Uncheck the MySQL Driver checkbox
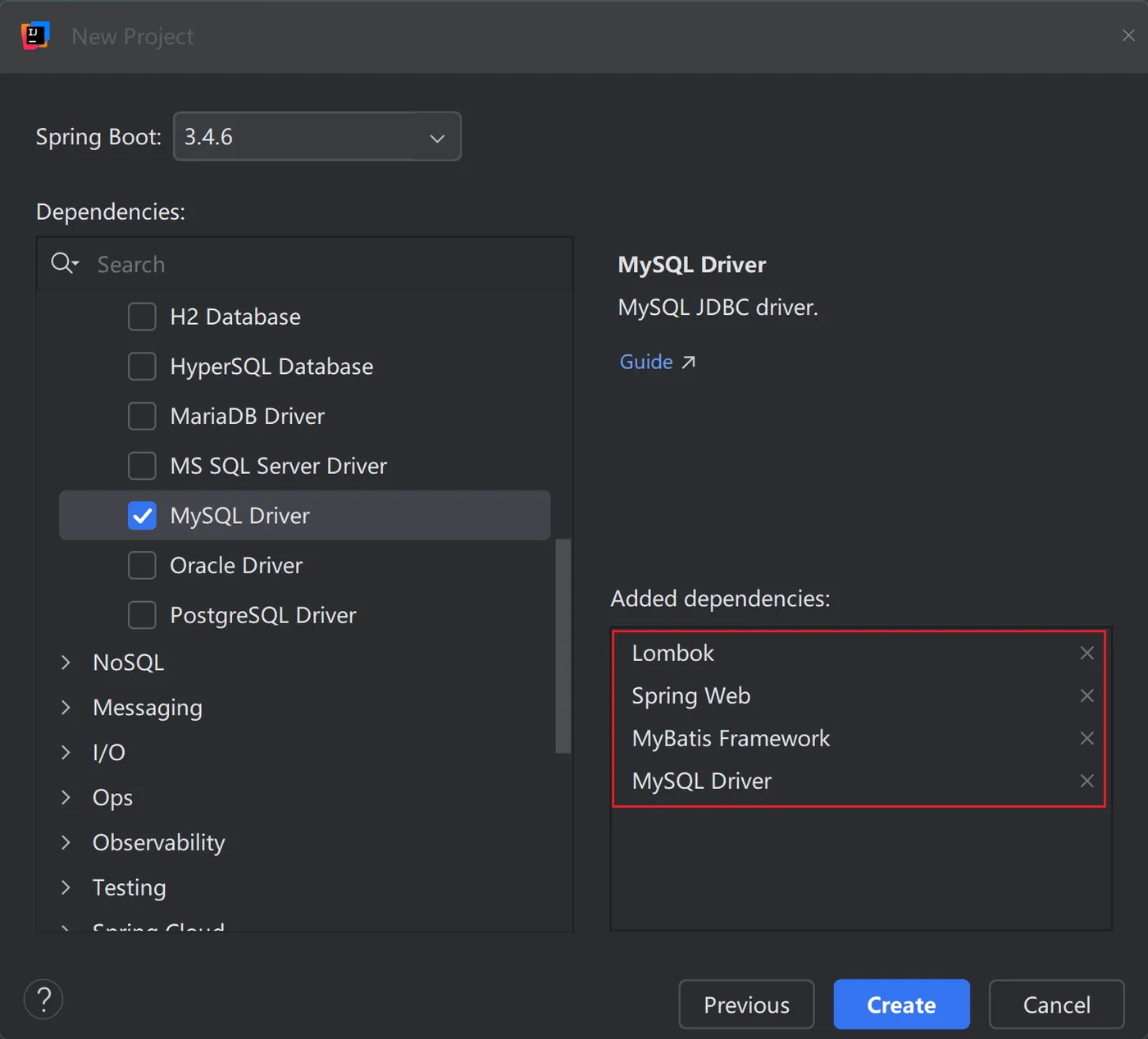1148x1039 pixels. 142,516
